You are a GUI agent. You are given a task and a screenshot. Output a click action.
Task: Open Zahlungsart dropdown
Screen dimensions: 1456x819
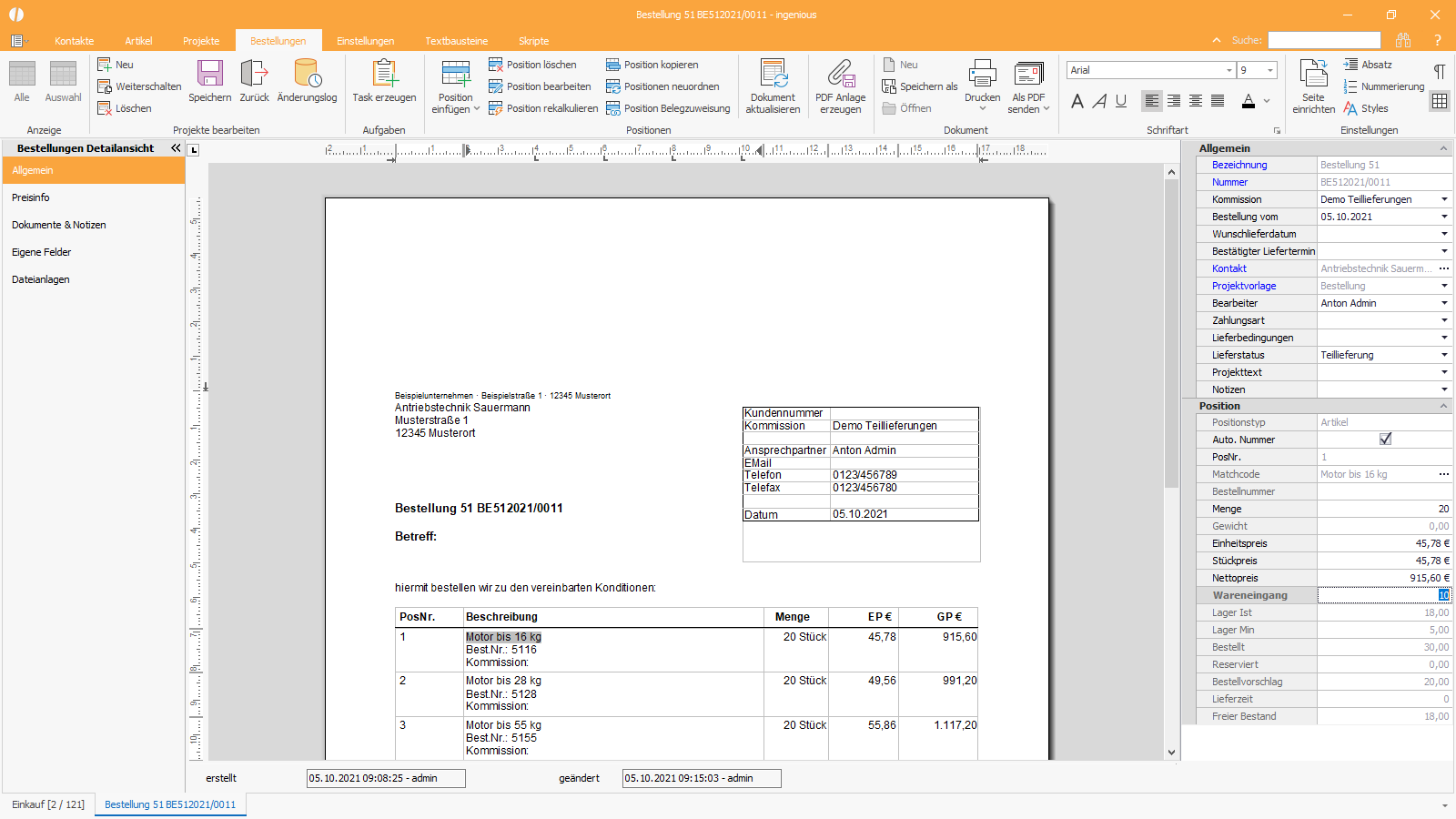tap(1444, 320)
